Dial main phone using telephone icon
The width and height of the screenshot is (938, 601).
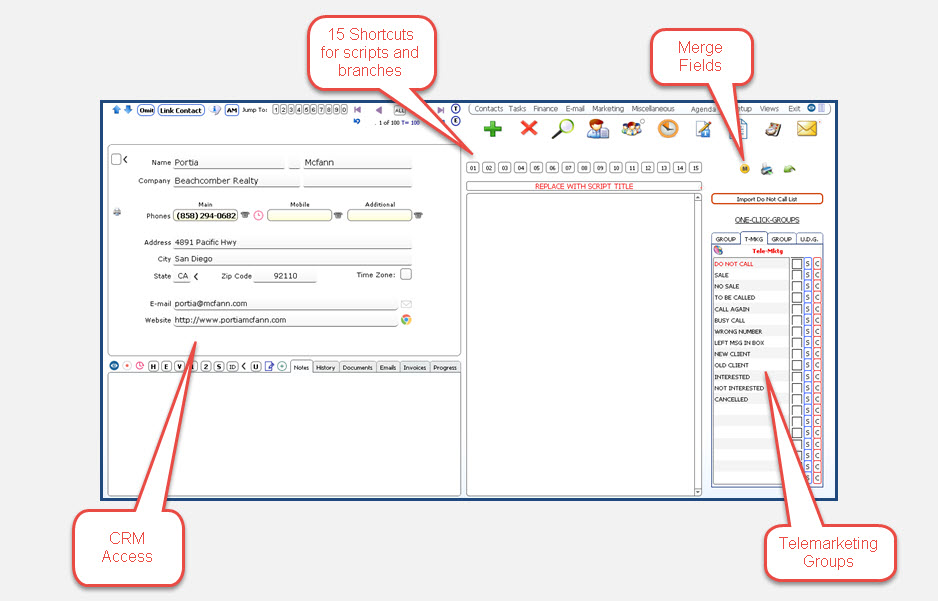coord(245,215)
